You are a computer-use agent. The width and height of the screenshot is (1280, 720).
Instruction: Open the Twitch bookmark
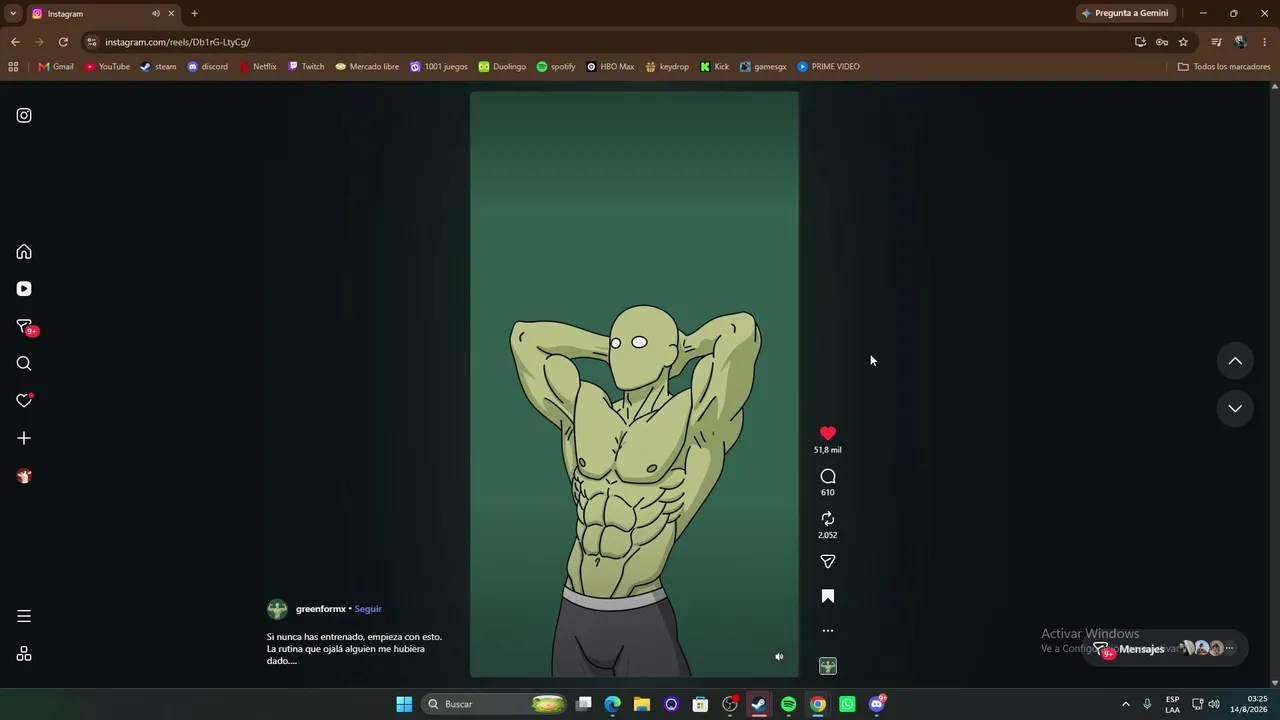(306, 67)
